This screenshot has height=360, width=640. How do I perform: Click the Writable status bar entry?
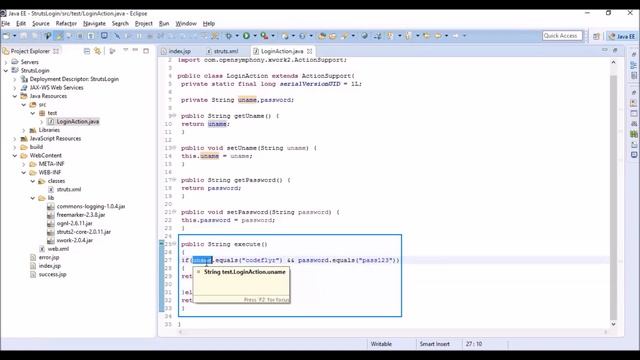pyautogui.click(x=381, y=344)
